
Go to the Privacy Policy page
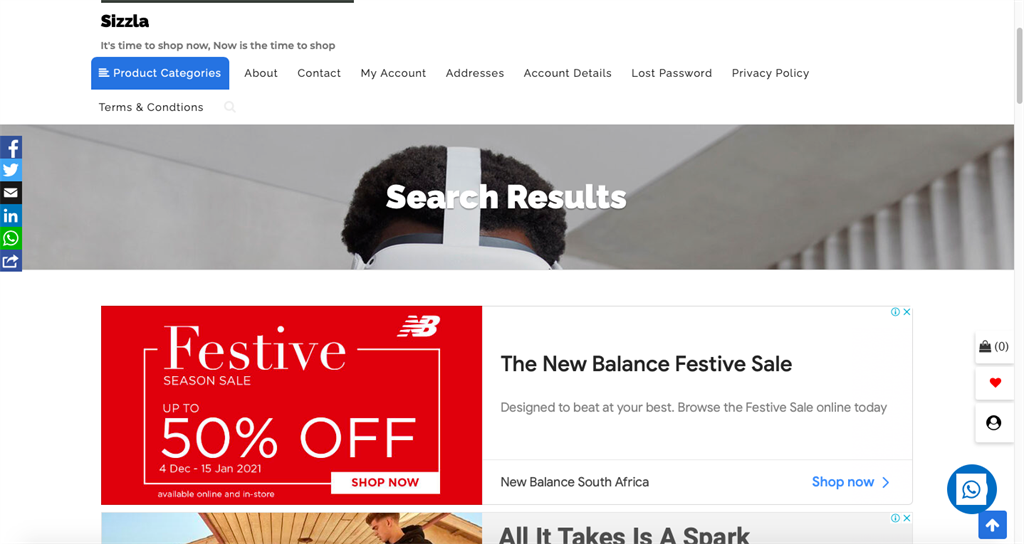click(x=770, y=73)
